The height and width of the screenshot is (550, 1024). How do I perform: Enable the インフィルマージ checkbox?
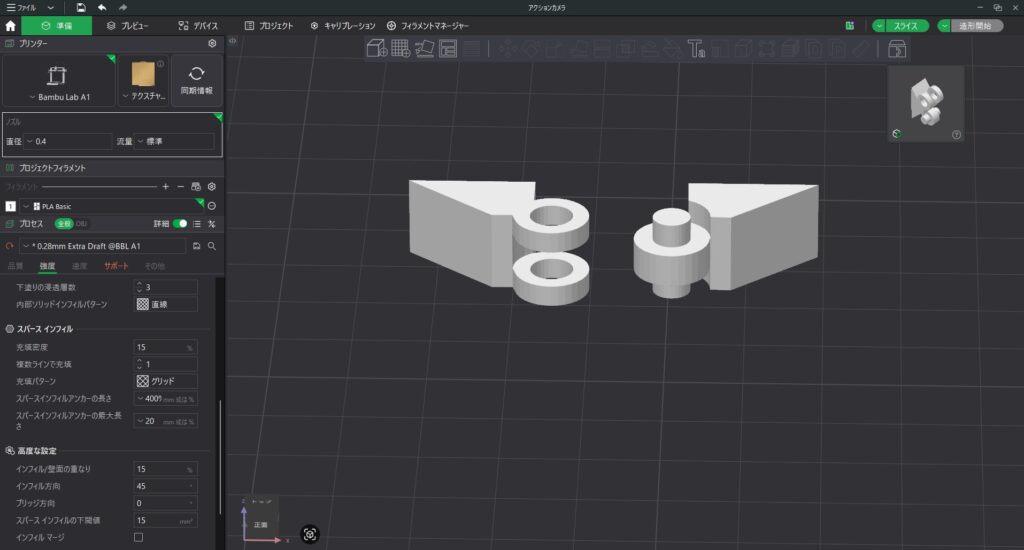(x=138, y=538)
